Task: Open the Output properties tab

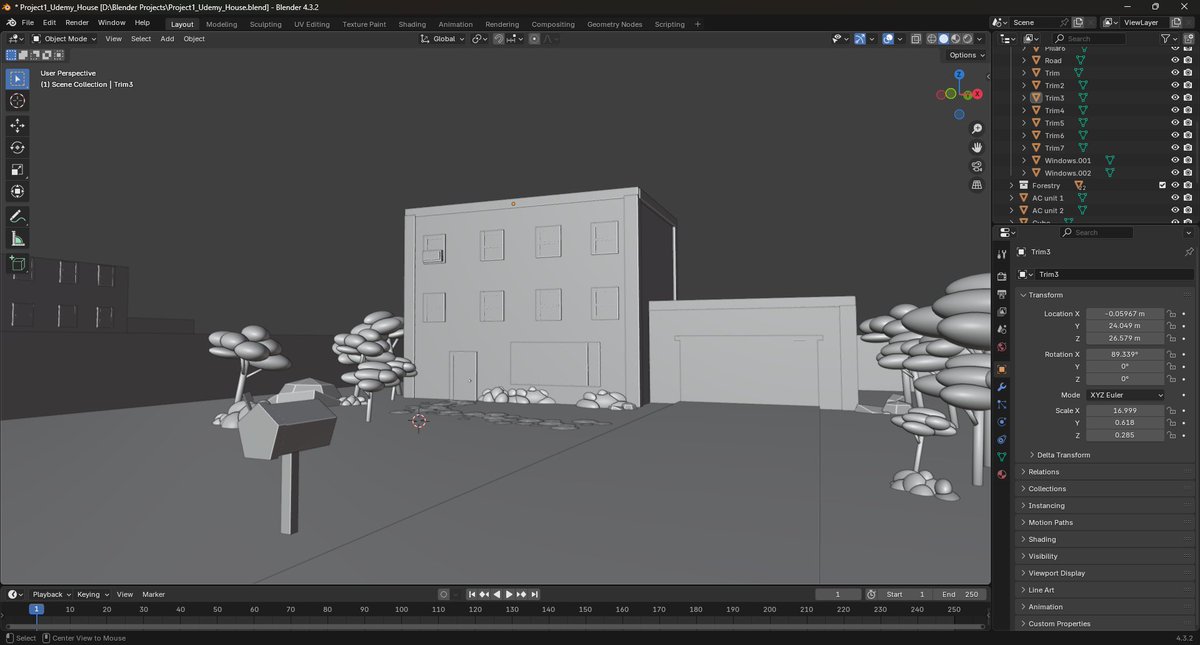Action: 1001,294
